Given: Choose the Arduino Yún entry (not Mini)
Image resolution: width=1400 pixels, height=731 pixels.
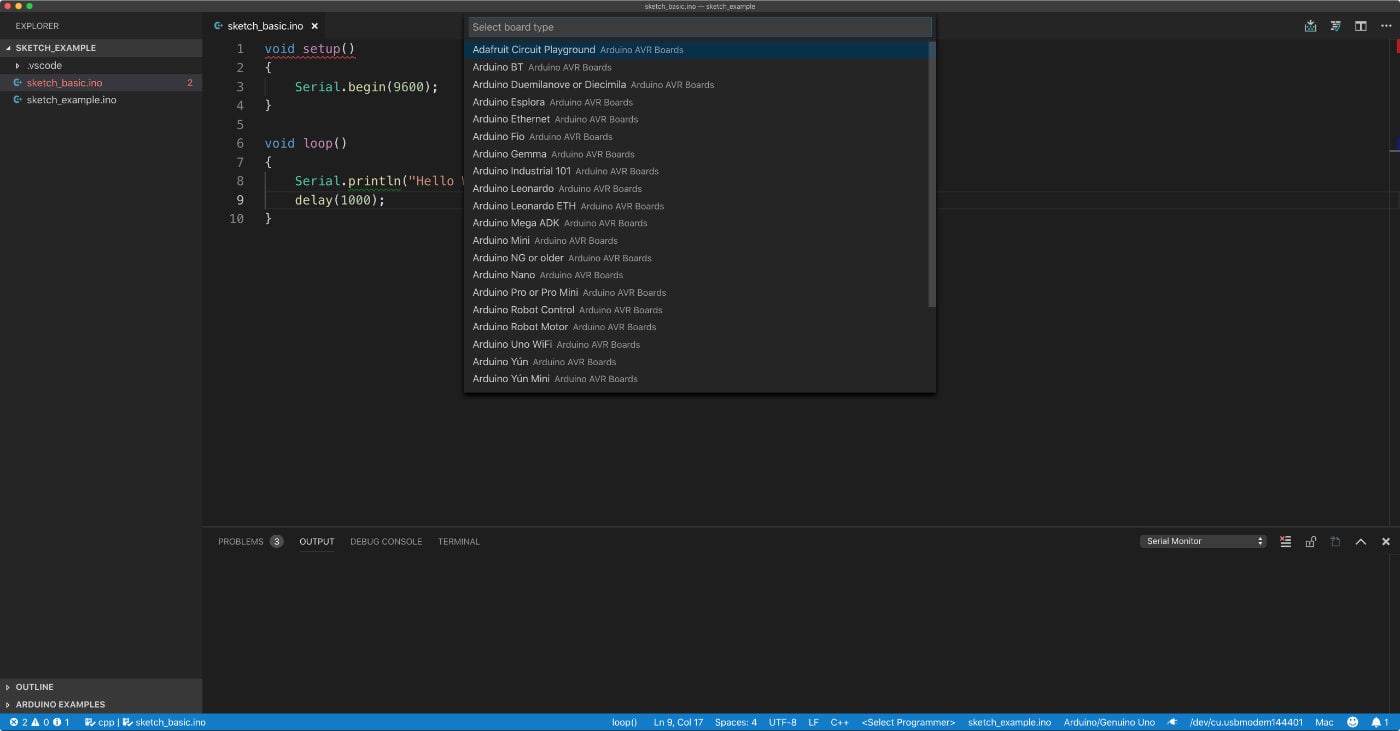Looking at the screenshot, I should pyautogui.click(x=697, y=362).
